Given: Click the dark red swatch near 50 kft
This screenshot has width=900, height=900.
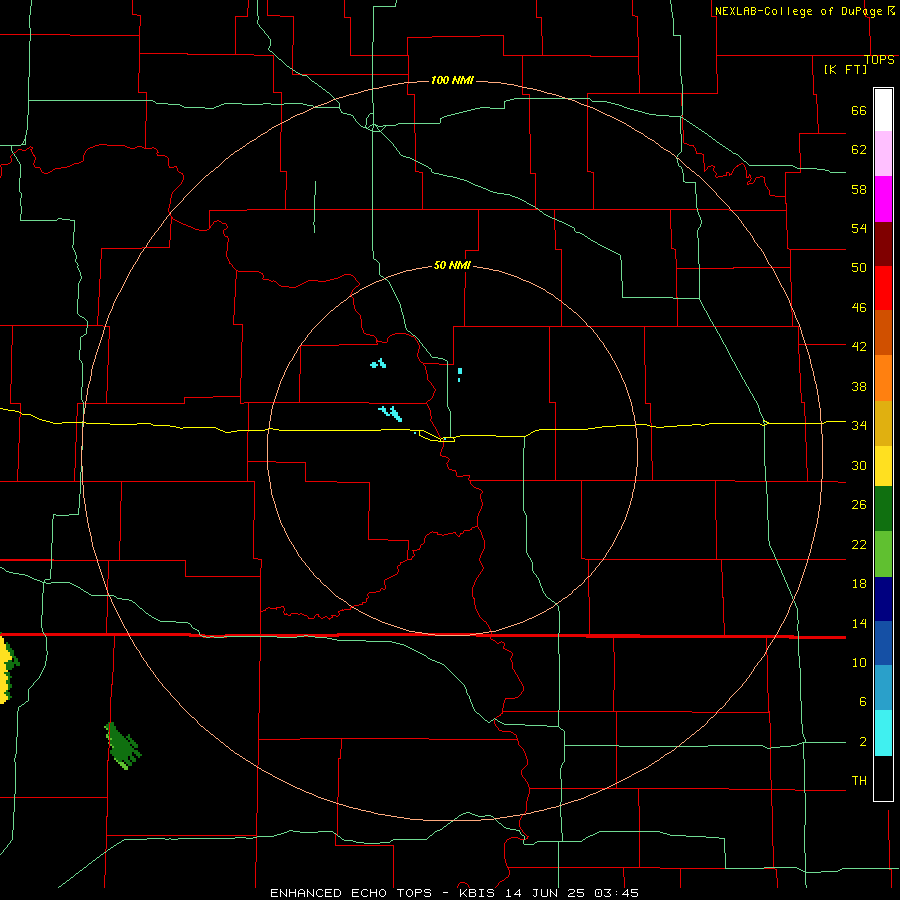Looking at the screenshot, I should (883, 244).
